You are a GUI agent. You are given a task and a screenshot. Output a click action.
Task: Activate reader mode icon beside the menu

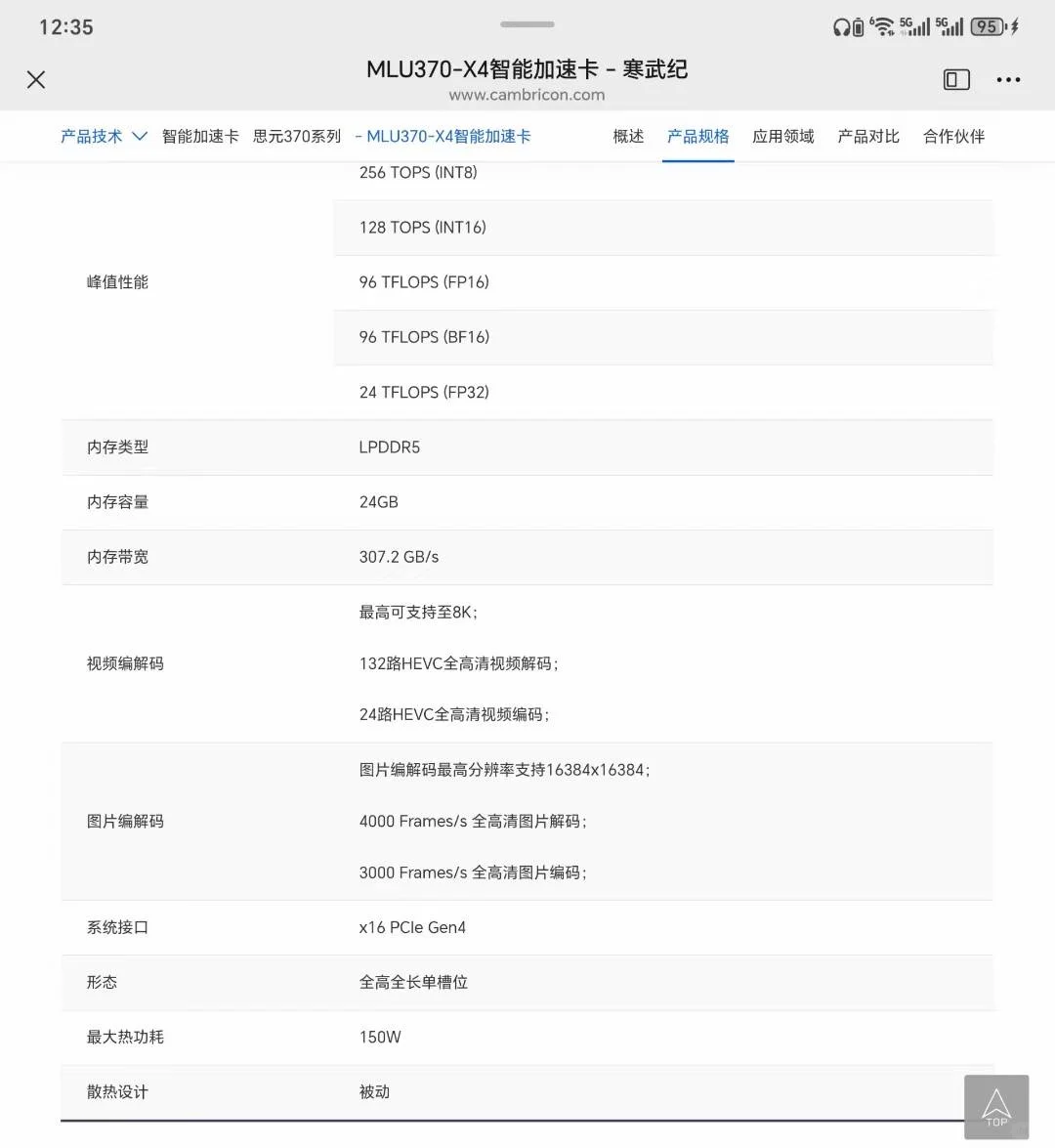pyautogui.click(x=955, y=79)
